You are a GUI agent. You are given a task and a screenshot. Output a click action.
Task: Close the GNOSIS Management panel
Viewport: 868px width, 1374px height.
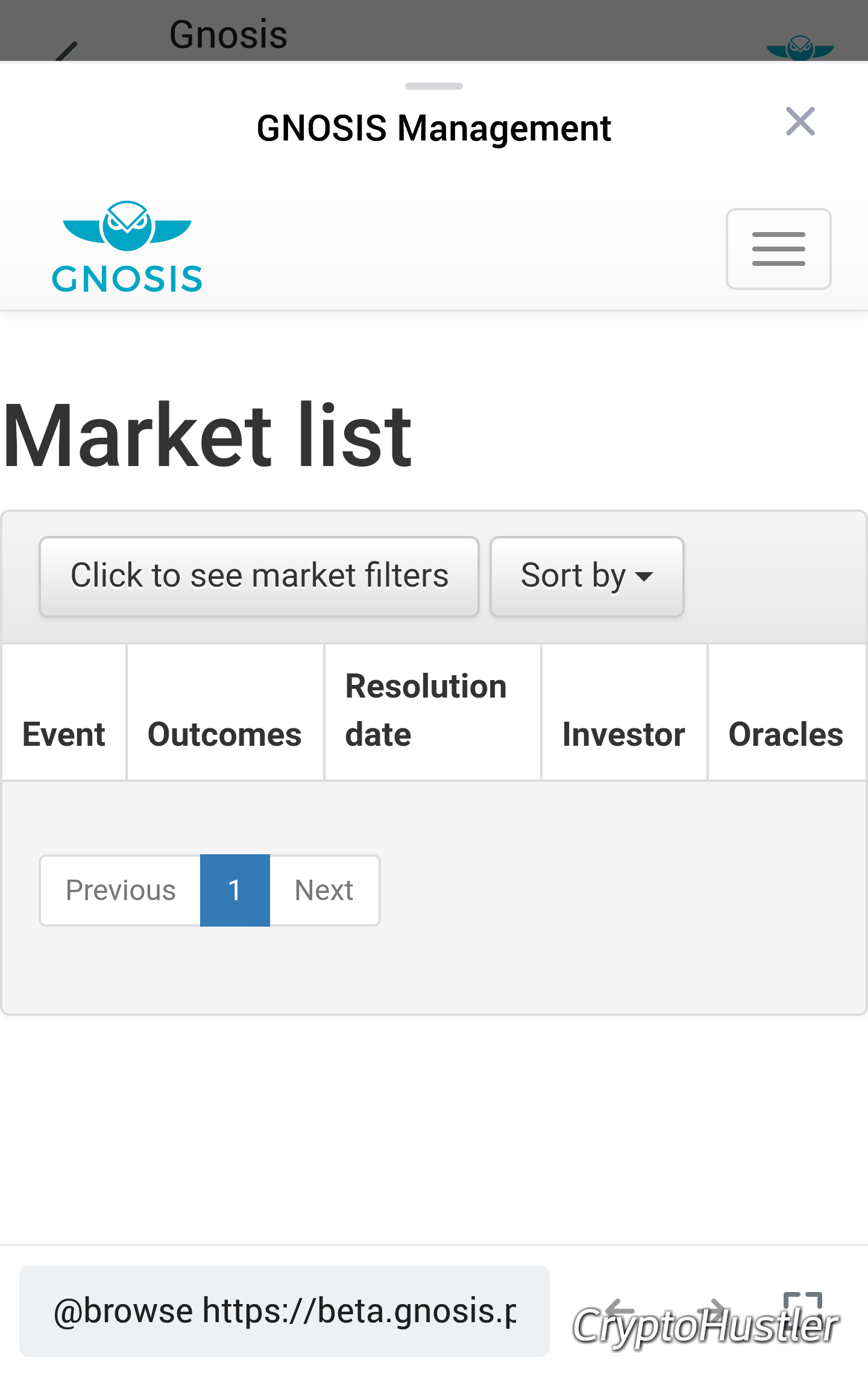click(800, 122)
